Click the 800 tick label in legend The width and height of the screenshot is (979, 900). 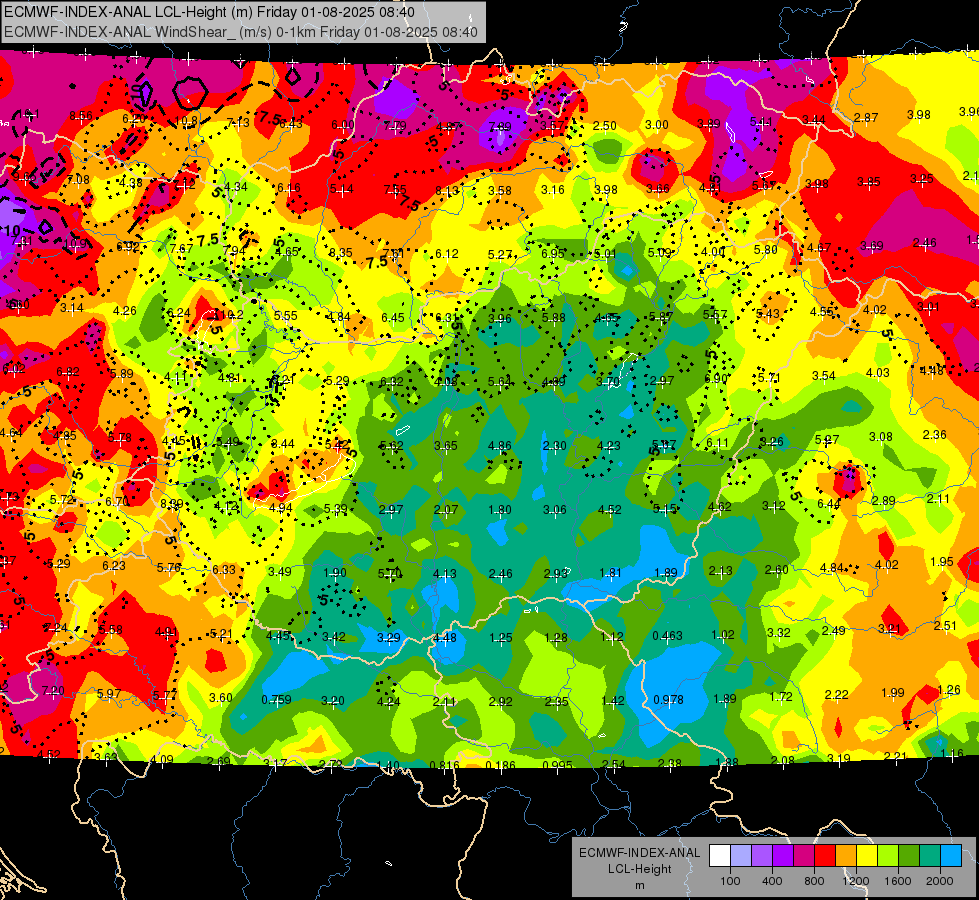[x=814, y=881]
